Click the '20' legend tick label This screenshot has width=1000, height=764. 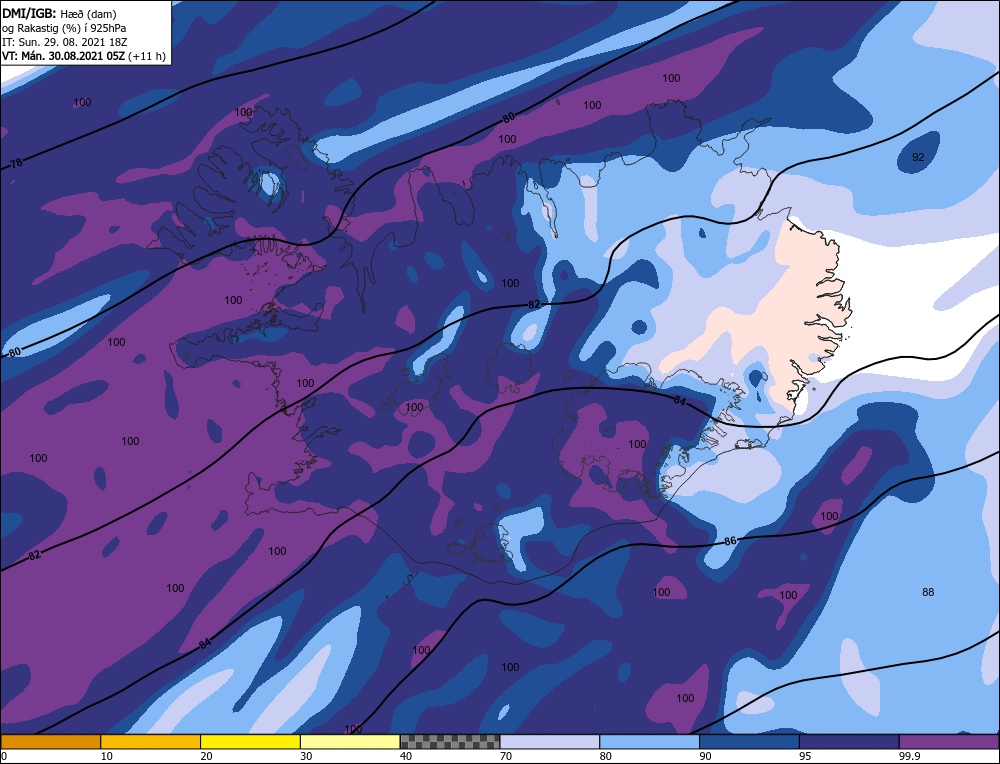[x=207, y=756]
